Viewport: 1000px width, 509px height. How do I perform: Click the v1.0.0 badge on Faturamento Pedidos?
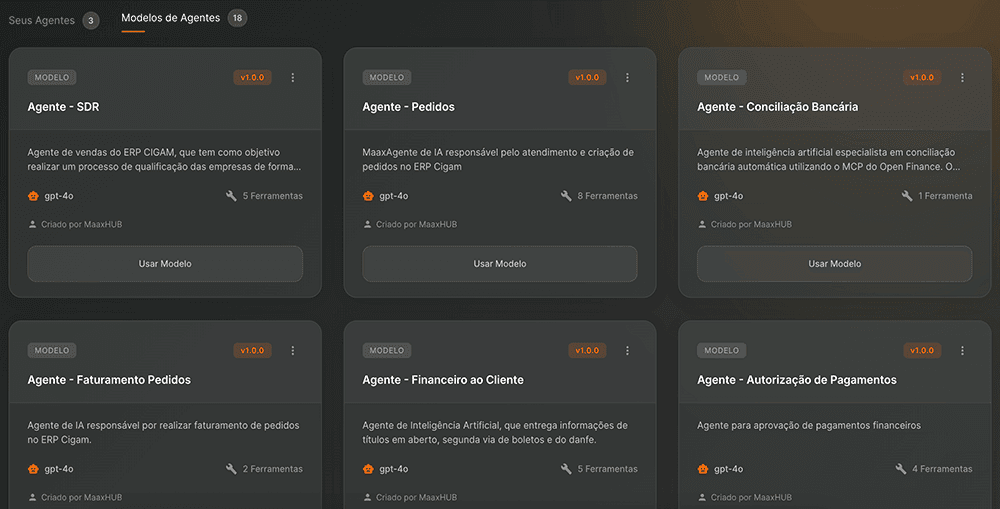click(253, 350)
